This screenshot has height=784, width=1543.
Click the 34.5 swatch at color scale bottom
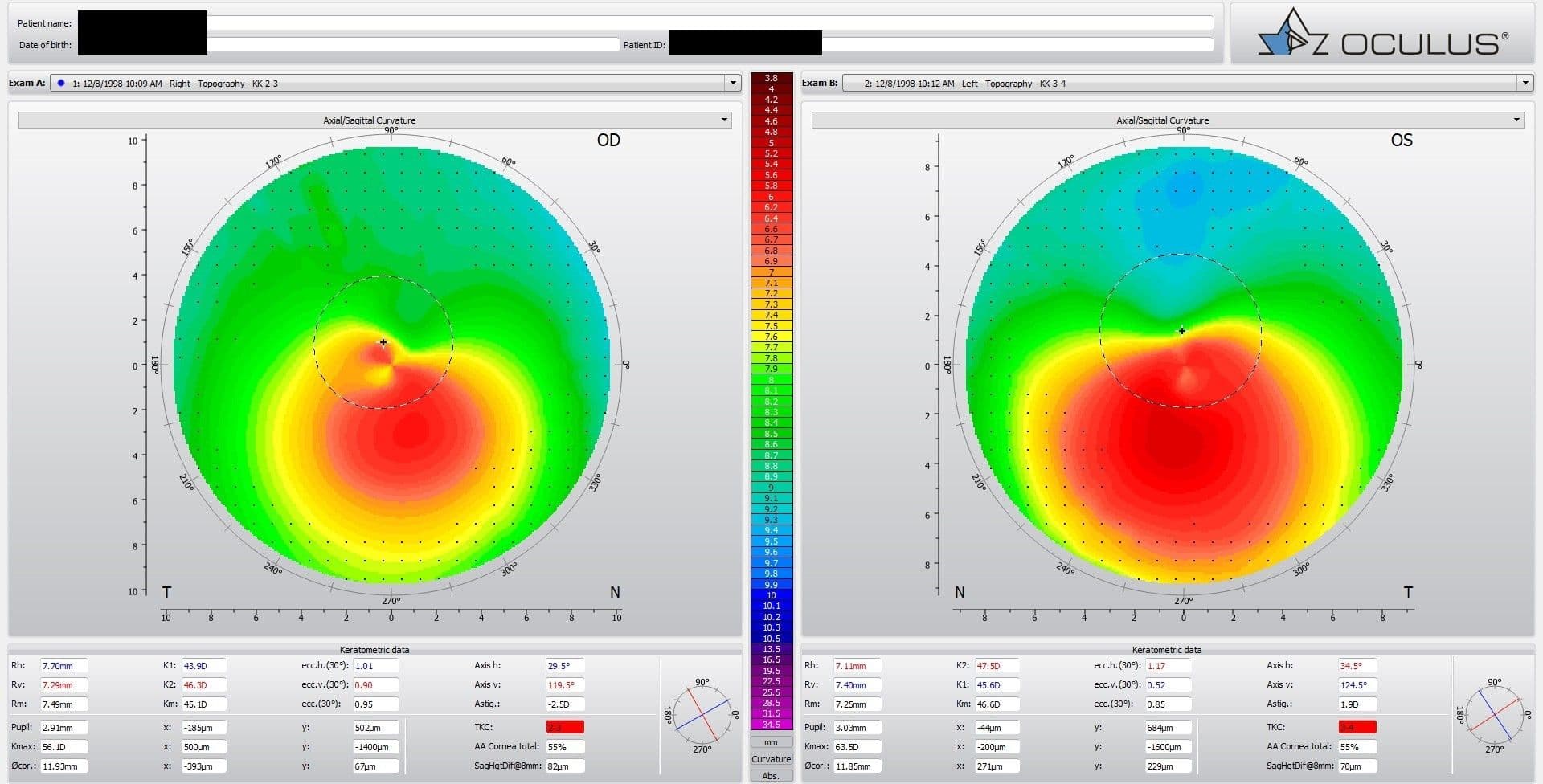[x=771, y=725]
